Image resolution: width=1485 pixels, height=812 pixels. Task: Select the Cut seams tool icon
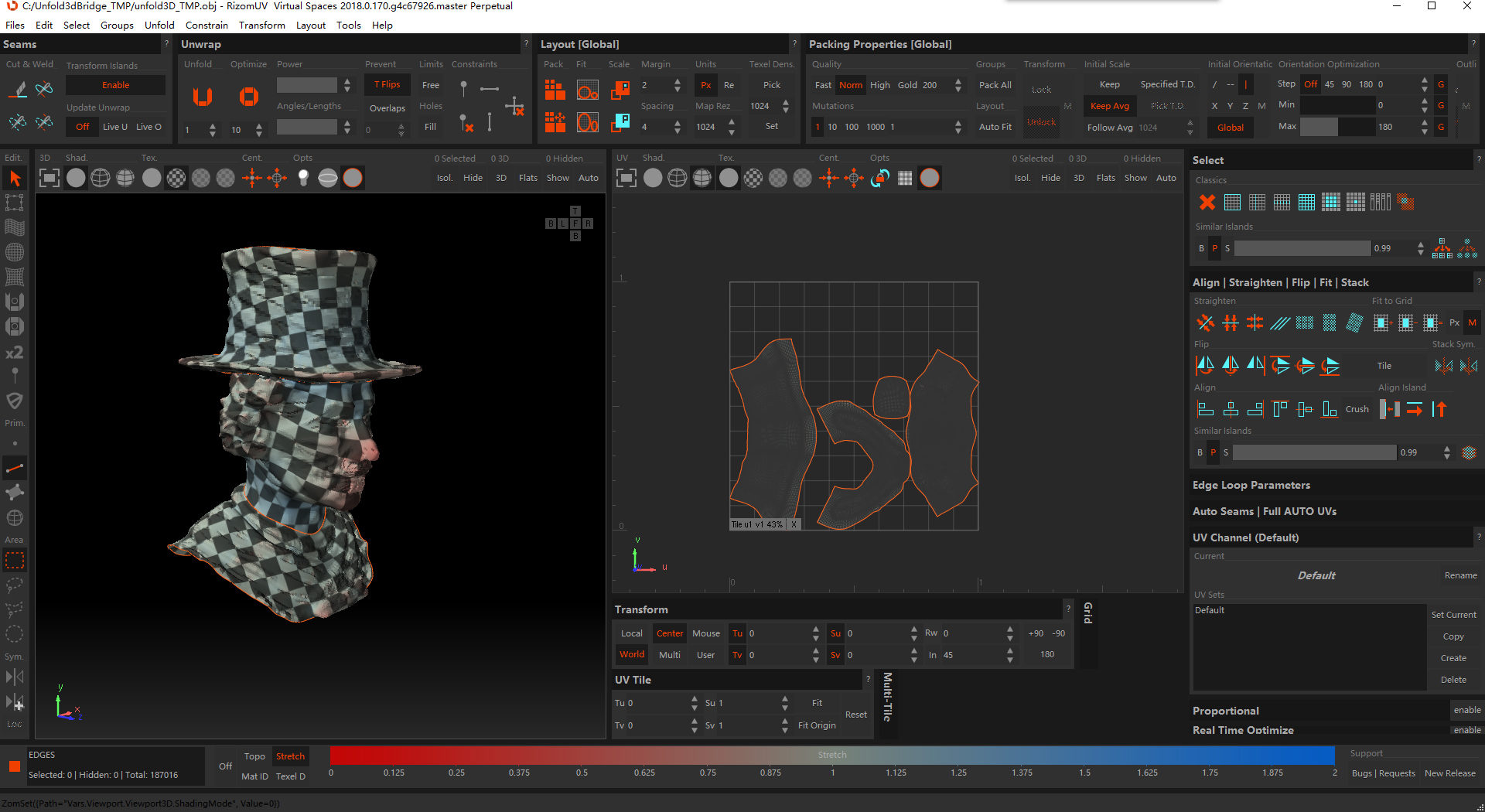click(x=19, y=90)
